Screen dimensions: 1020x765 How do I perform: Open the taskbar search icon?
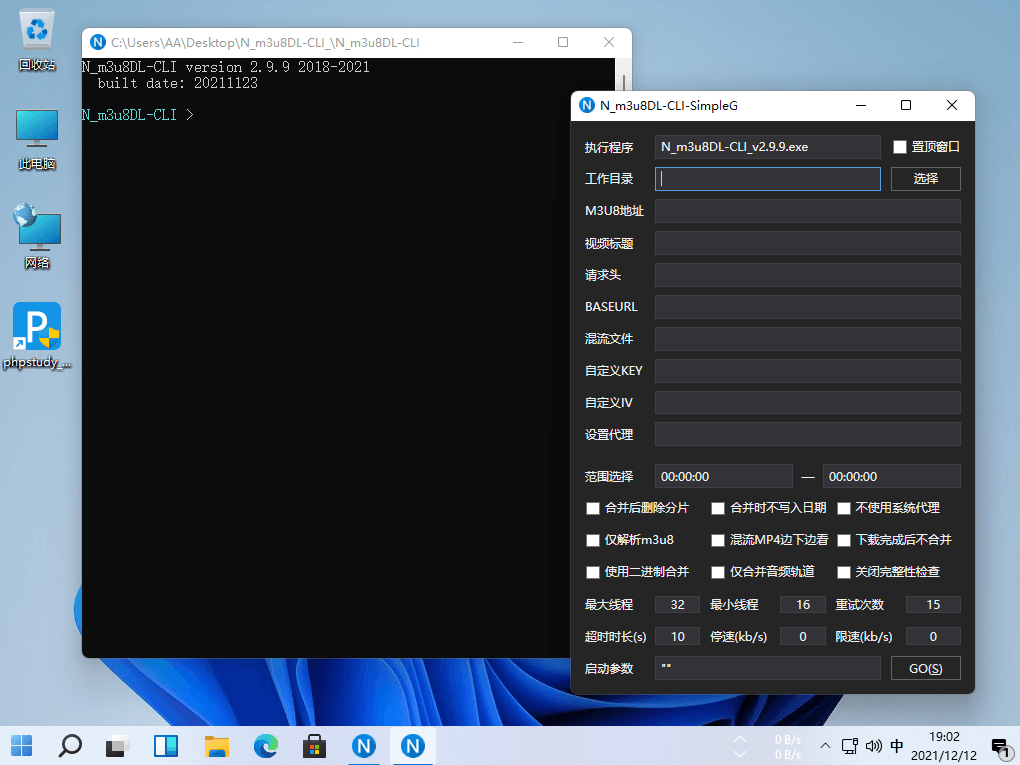70,745
